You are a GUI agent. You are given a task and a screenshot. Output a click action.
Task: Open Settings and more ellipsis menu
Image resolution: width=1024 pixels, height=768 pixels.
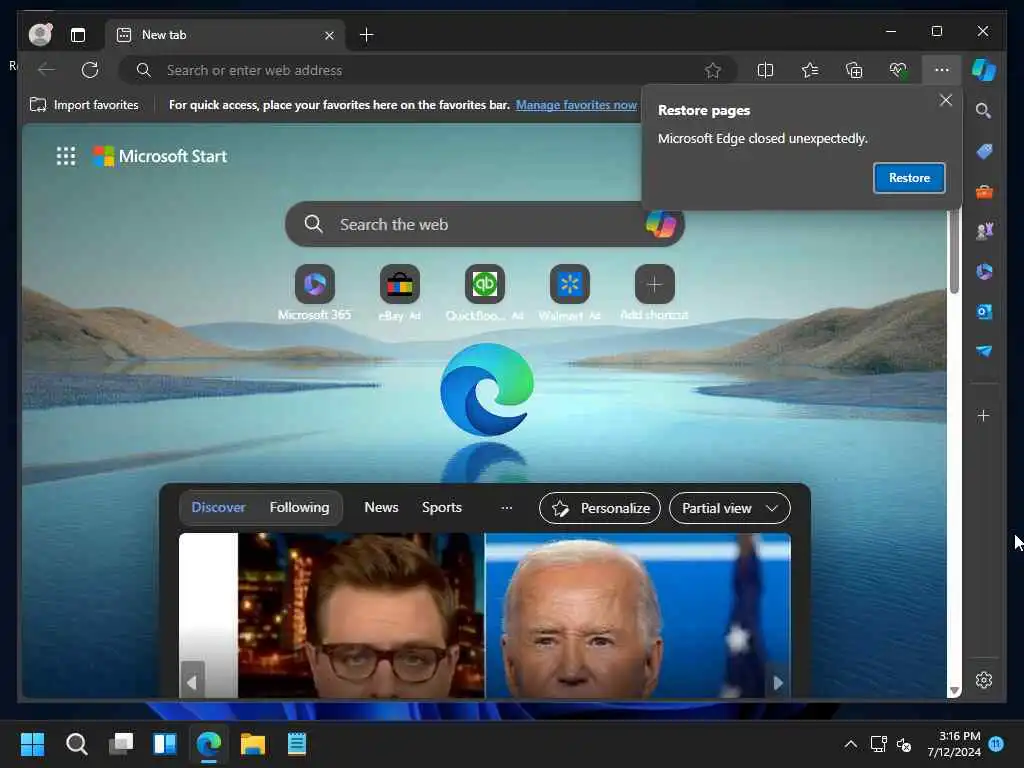941,70
